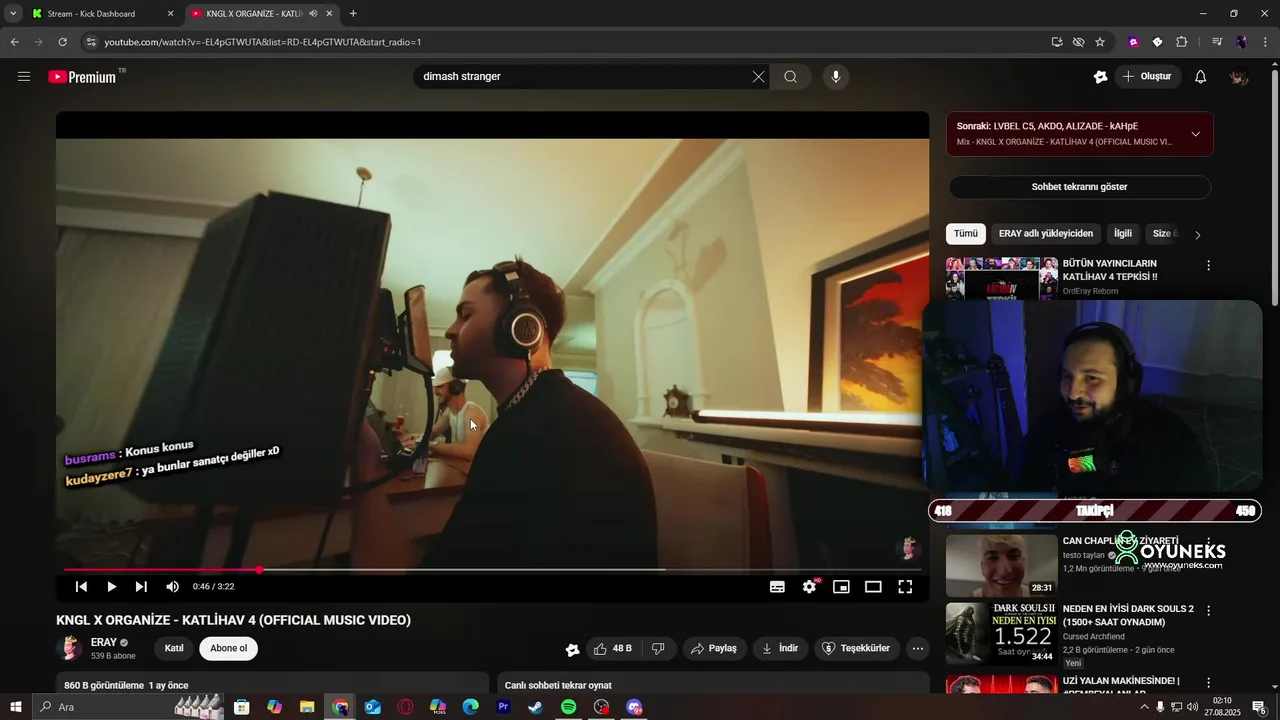The image size is (1280, 720).
Task: Seek using the red video progress bar
Action: pyautogui.click(x=492, y=570)
